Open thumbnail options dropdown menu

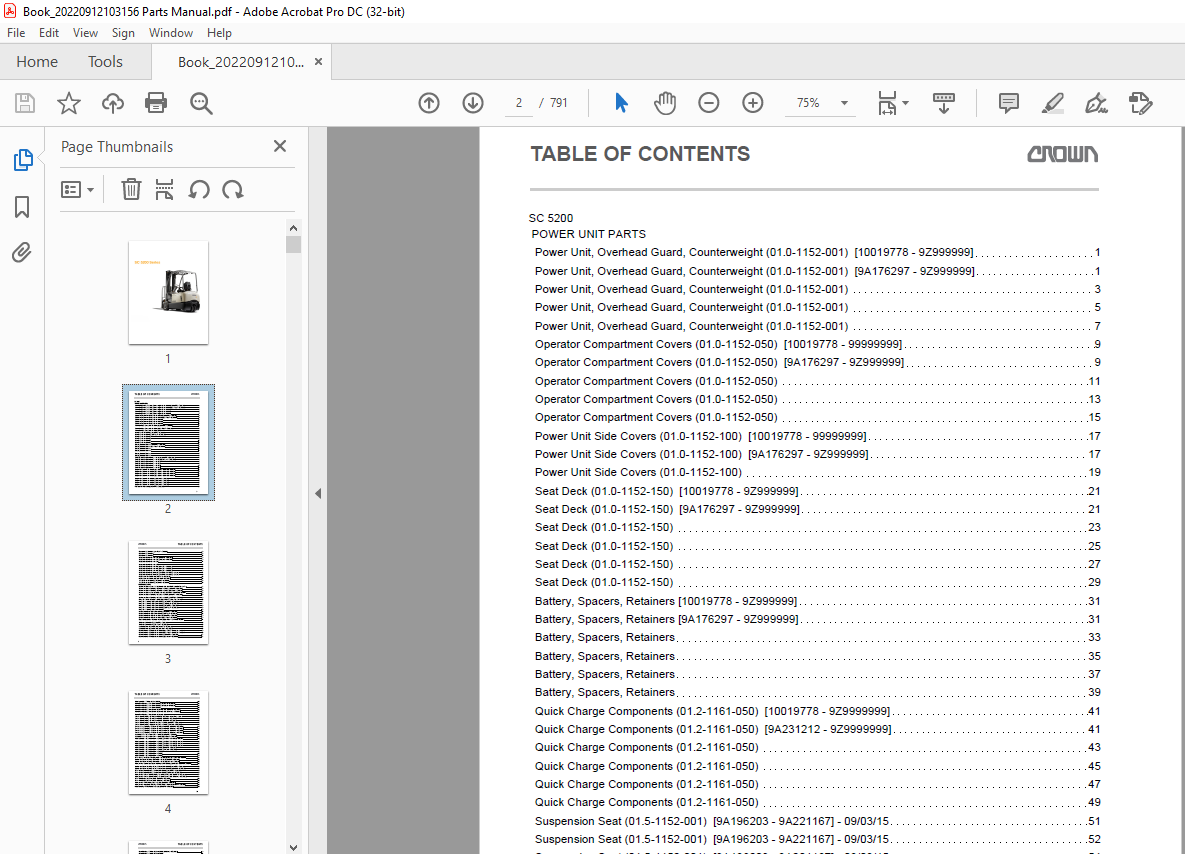point(77,189)
